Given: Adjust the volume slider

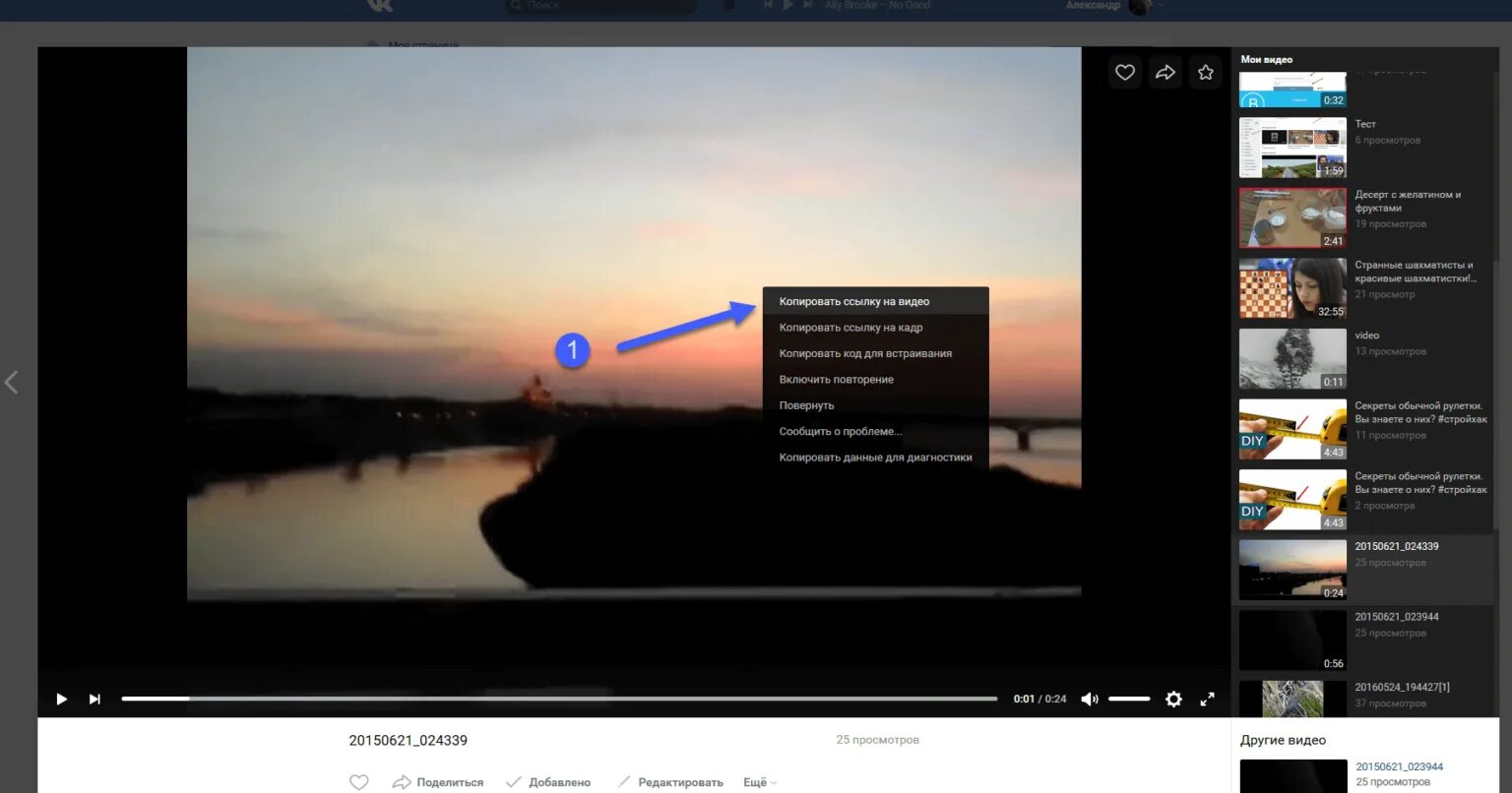Looking at the screenshot, I should (x=1129, y=699).
